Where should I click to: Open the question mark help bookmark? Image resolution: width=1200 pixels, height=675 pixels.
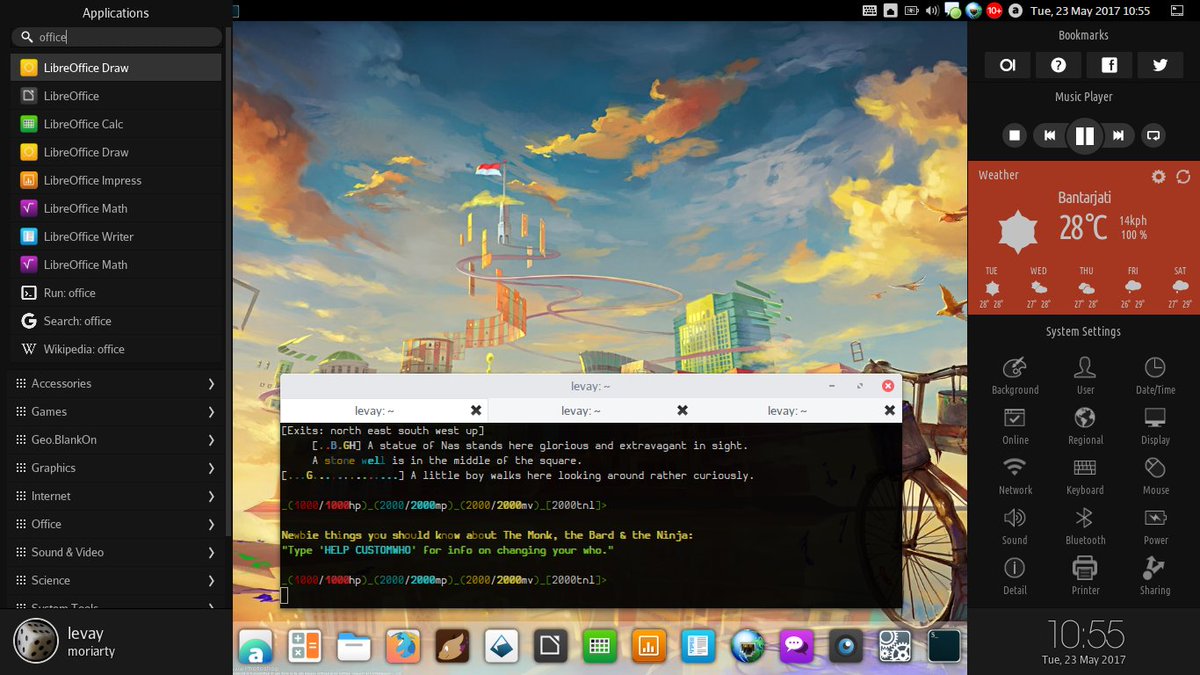coord(1058,65)
